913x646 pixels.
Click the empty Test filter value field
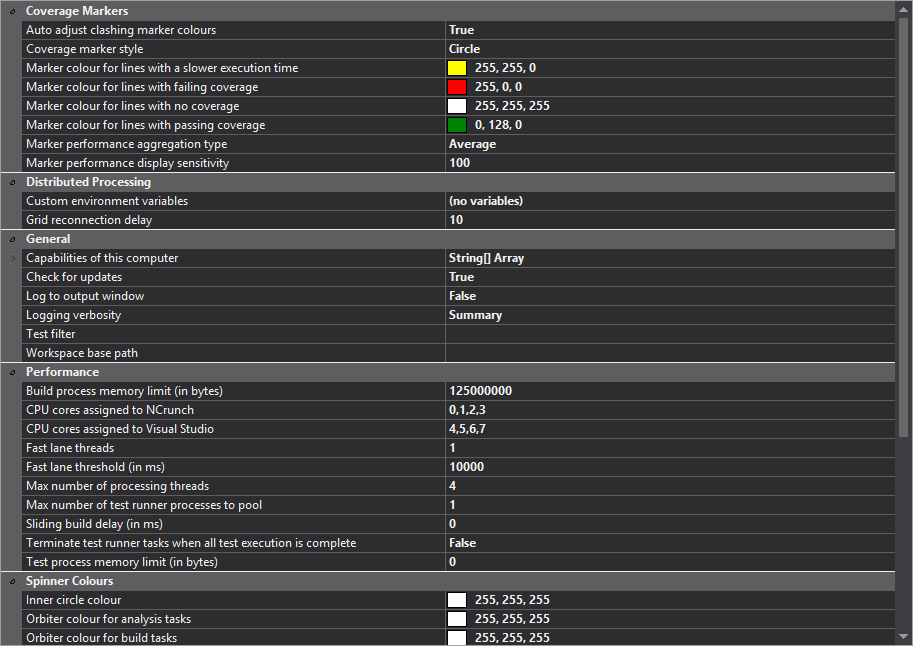point(669,334)
